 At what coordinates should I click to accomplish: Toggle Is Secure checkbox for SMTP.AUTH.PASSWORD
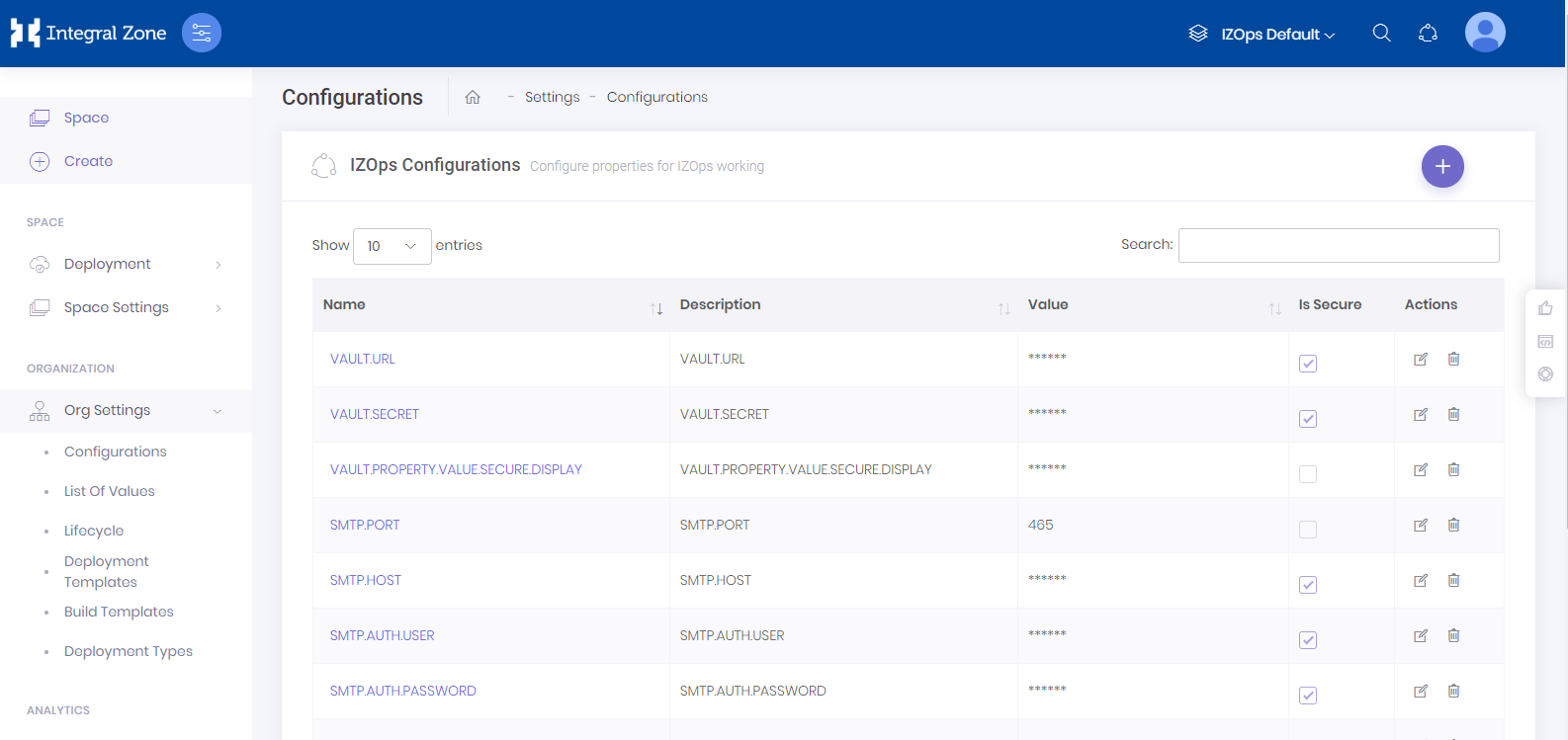click(x=1308, y=696)
